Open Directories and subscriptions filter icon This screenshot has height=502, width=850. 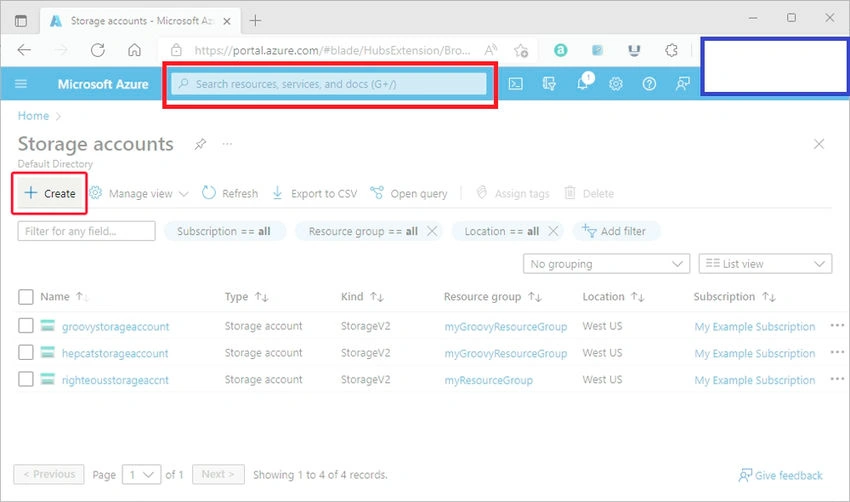pyautogui.click(x=549, y=83)
